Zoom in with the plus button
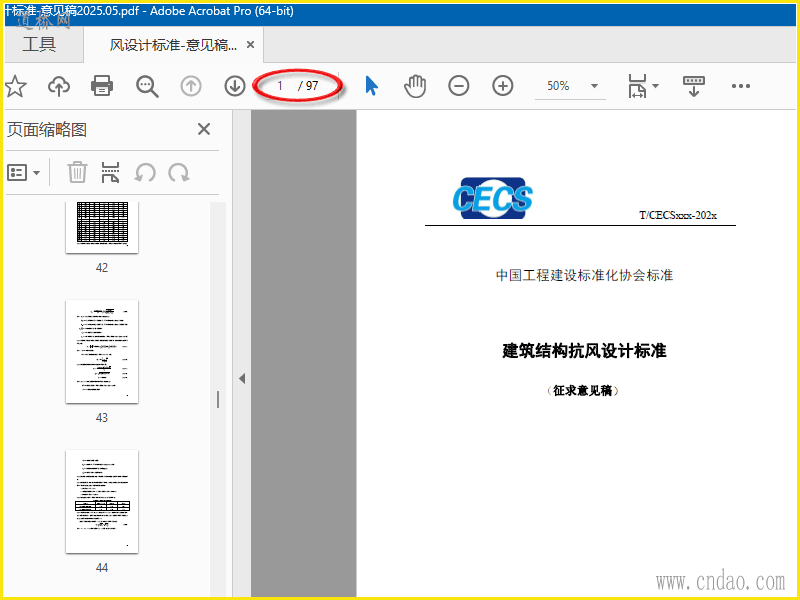 pos(503,86)
